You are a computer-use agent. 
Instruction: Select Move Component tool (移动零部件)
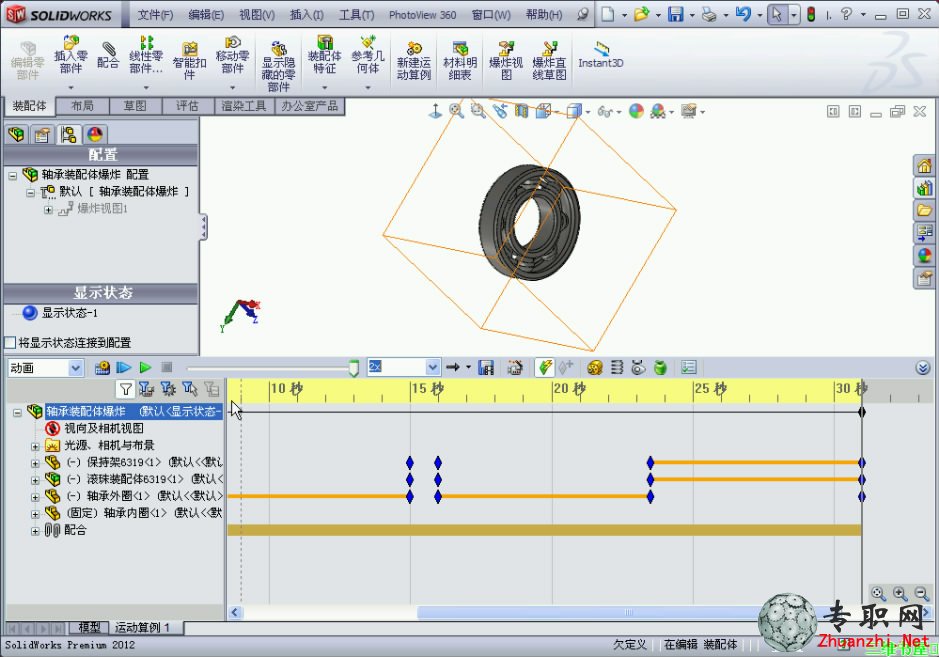click(x=232, y=55)
